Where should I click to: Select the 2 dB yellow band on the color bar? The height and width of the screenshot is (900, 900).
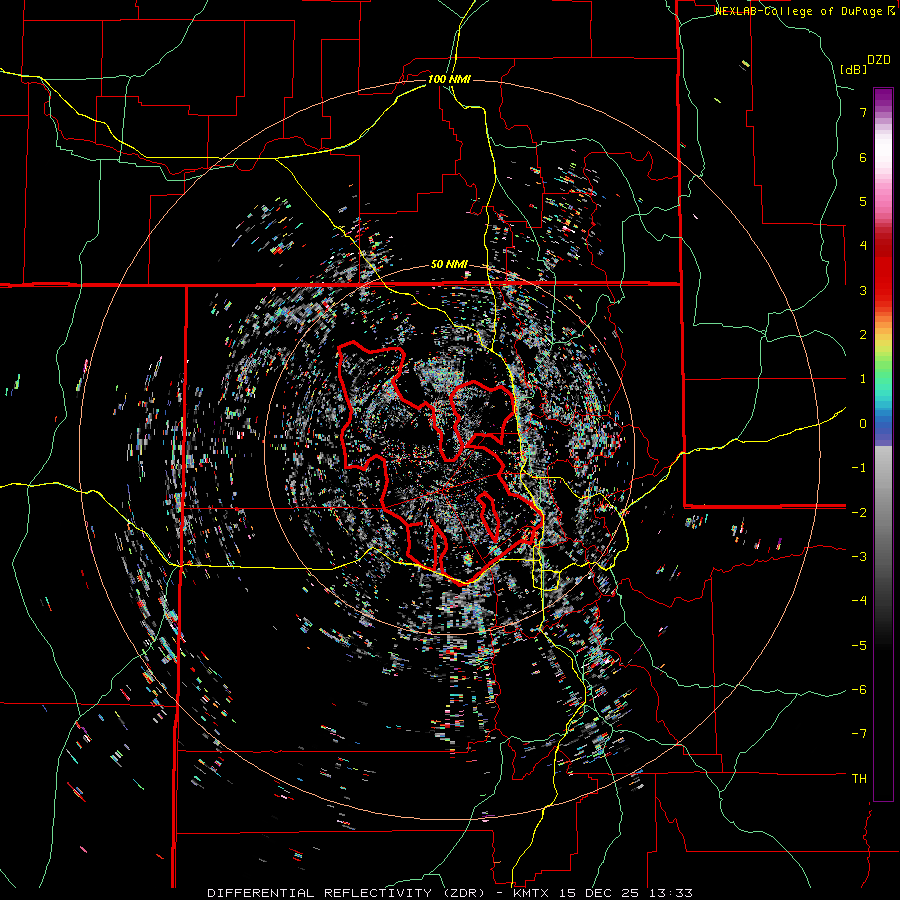(x=883, y=335)
